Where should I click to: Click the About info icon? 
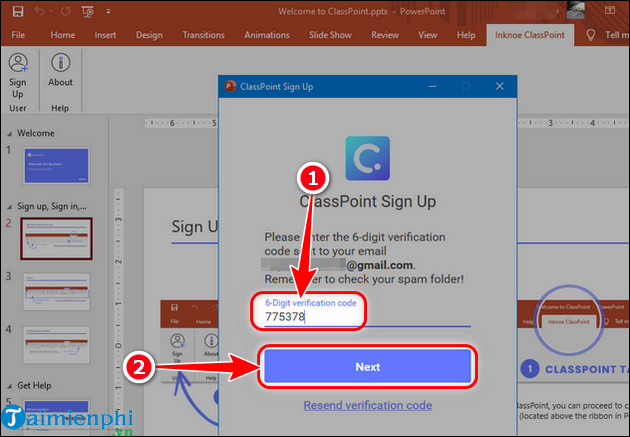coord(60,64)
